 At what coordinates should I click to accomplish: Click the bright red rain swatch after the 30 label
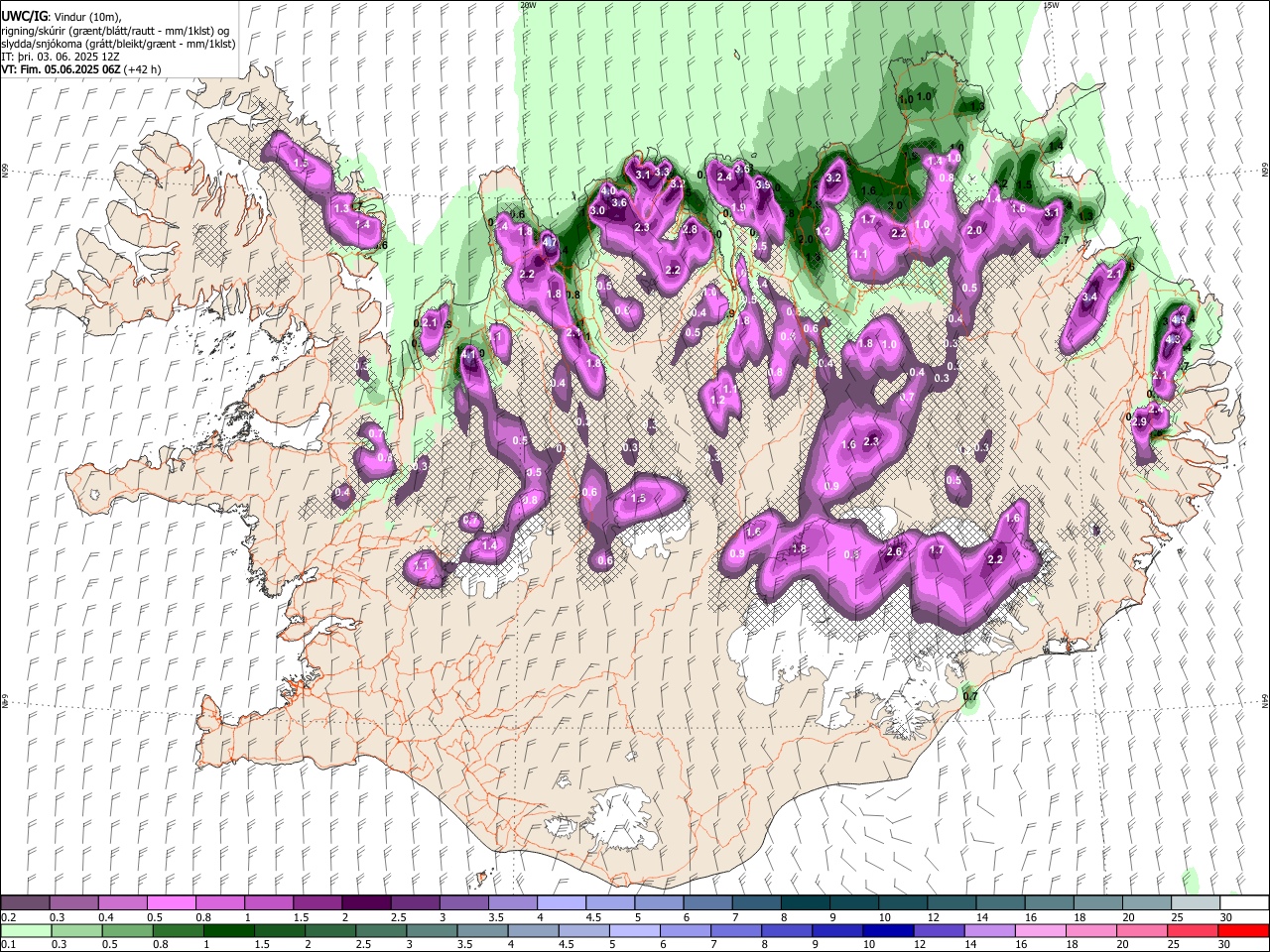(1243, 931)
